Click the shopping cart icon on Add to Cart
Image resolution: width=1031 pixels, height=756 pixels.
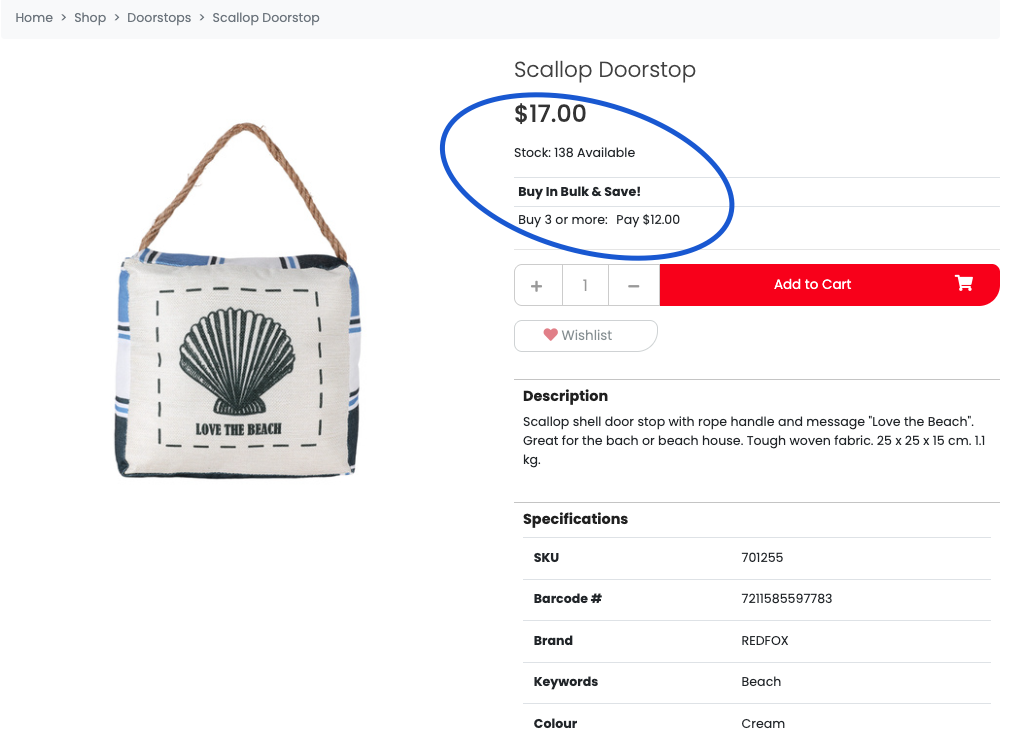pos(963,284)
